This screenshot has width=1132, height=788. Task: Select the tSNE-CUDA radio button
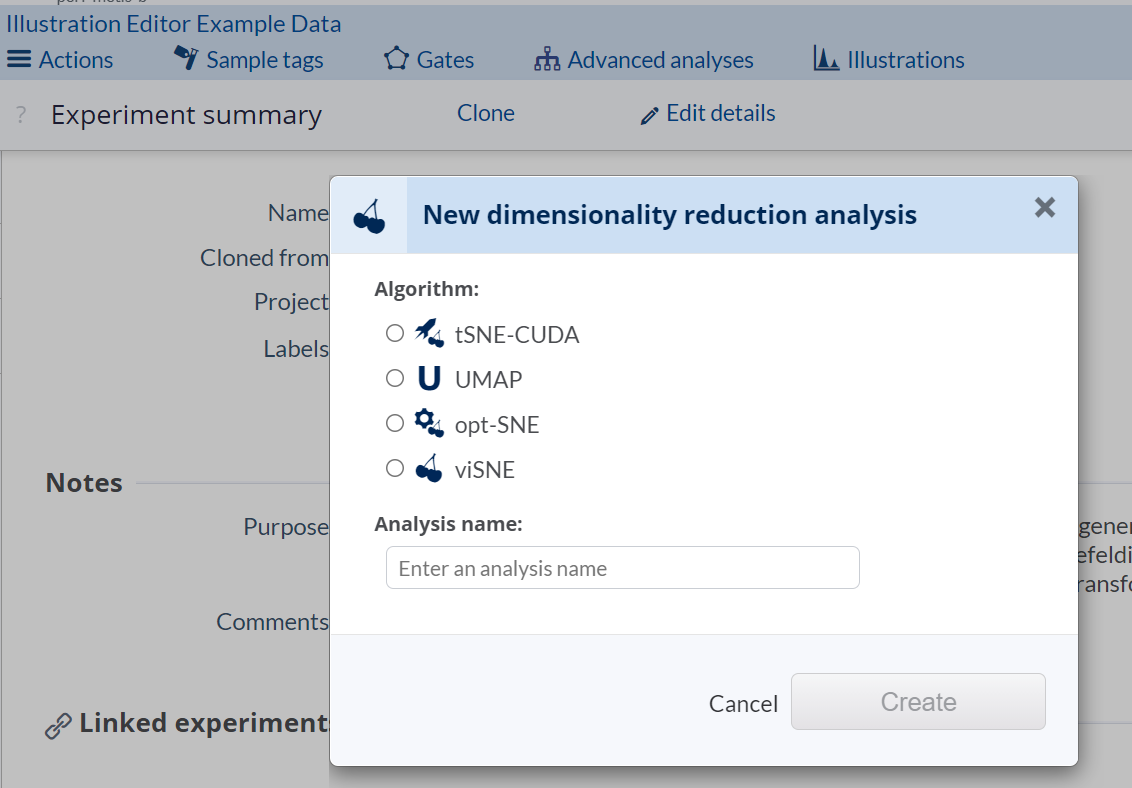coord(395,333)
